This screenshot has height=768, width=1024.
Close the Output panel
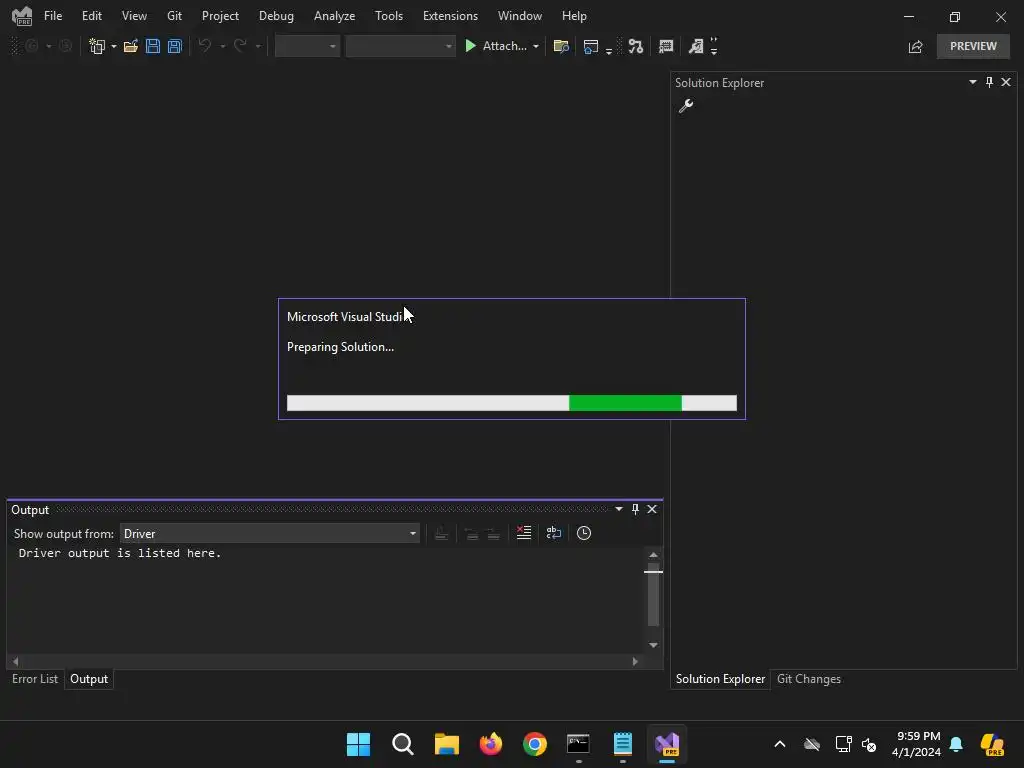pos(652,509)
